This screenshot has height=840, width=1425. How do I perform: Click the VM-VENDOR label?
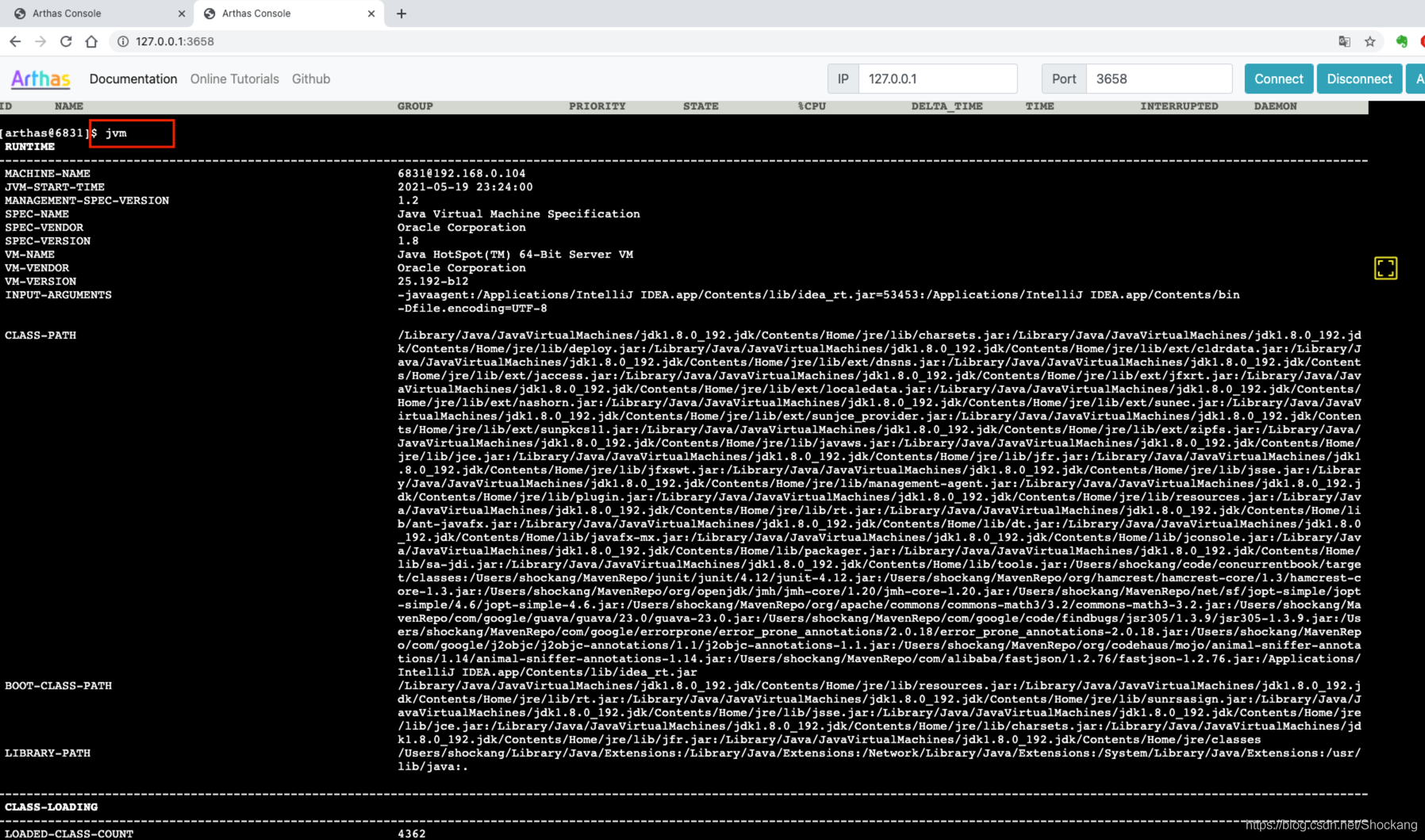pyautogui.click(x=36, y=268)
